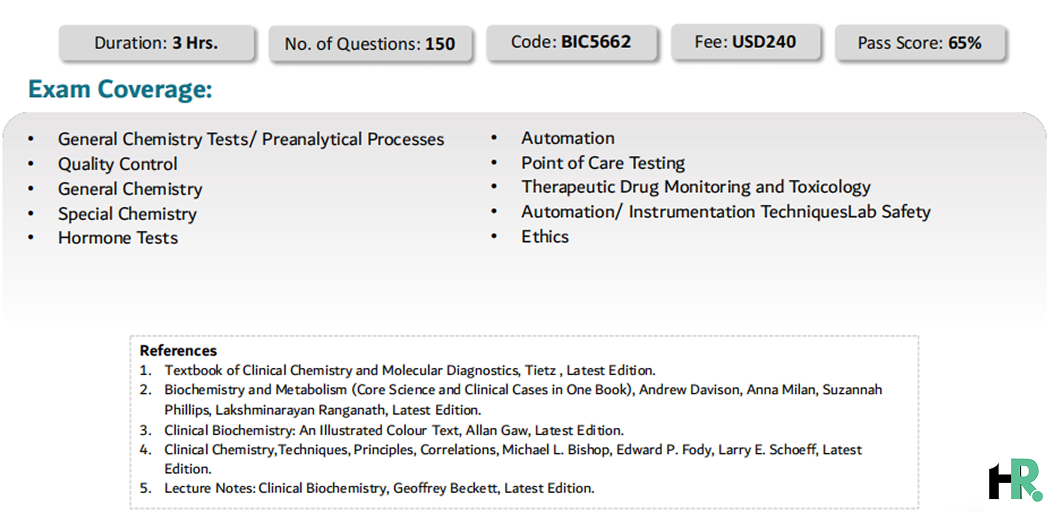1049x512 pixels.
Task: Click the HR logo icon
Action: coord(1016,480)
